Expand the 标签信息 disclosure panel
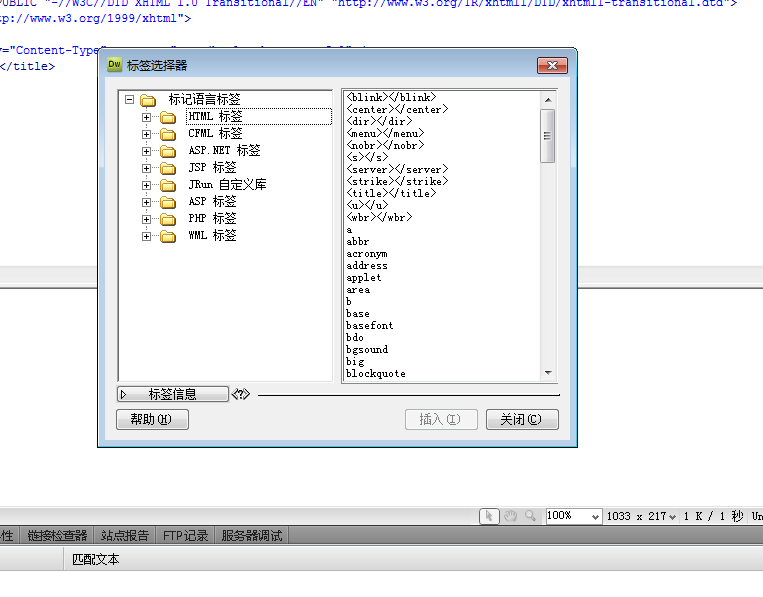763x597 pixels. (124, 395)
